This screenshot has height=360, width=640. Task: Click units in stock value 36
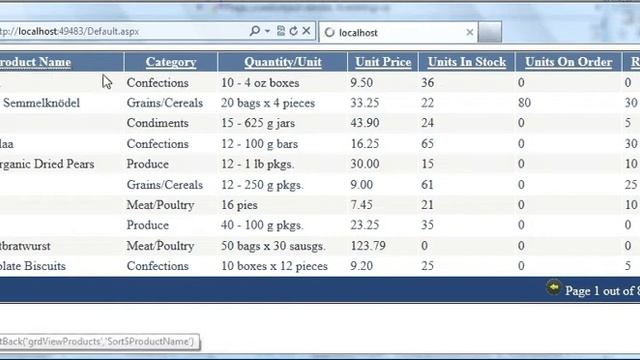pos(427,83)
